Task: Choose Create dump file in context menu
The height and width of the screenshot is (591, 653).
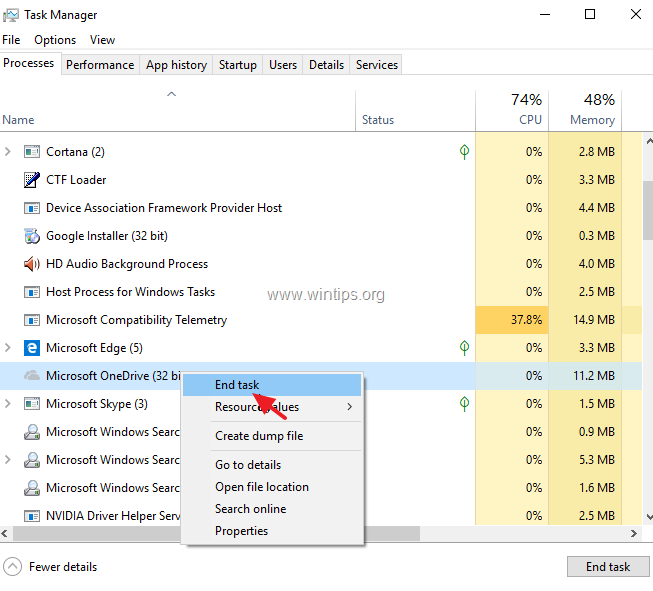Action: [272, 436]
